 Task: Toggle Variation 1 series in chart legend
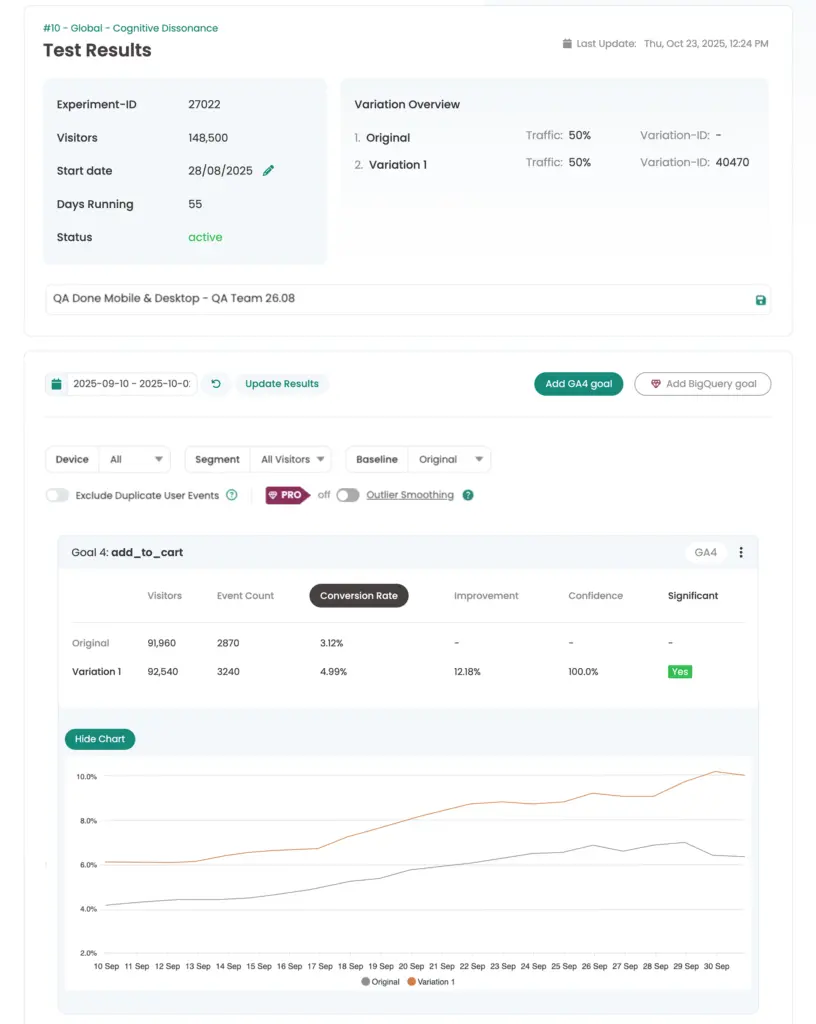coord(430,982)
